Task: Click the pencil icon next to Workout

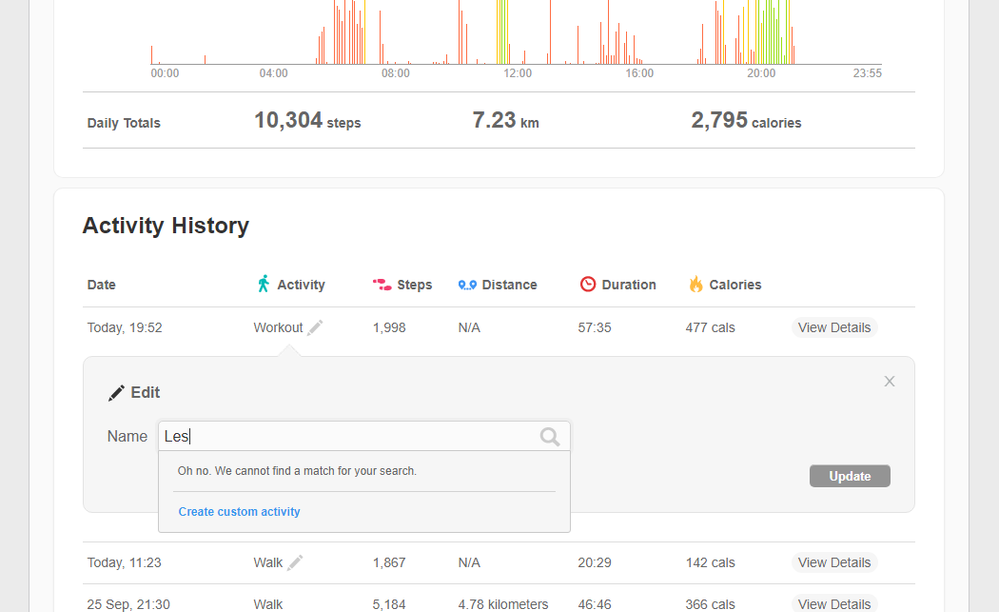Action: coord(316,328)
